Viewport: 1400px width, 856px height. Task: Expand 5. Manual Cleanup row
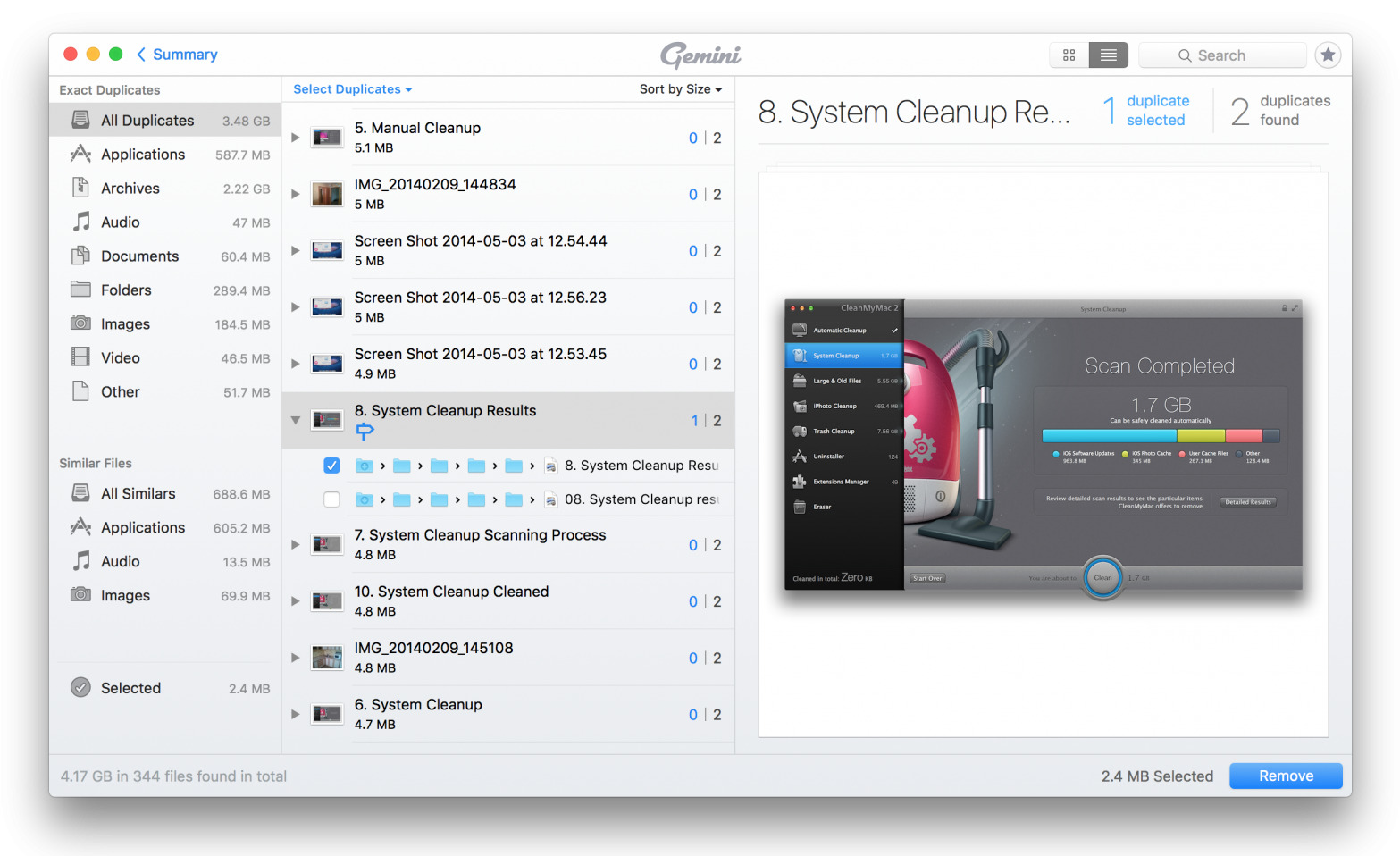[x=296, y=138]
